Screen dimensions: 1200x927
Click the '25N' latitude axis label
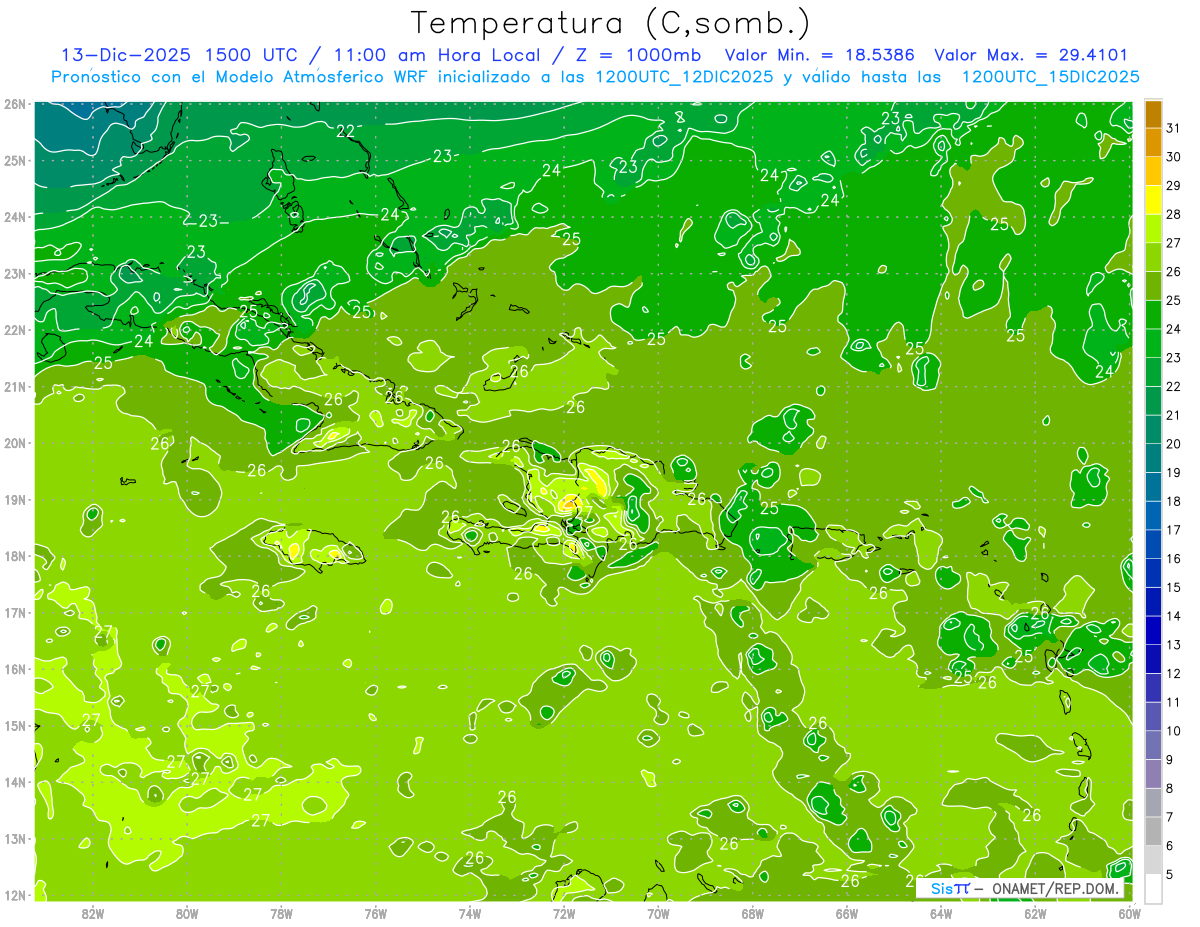click(x=14, y=160)
